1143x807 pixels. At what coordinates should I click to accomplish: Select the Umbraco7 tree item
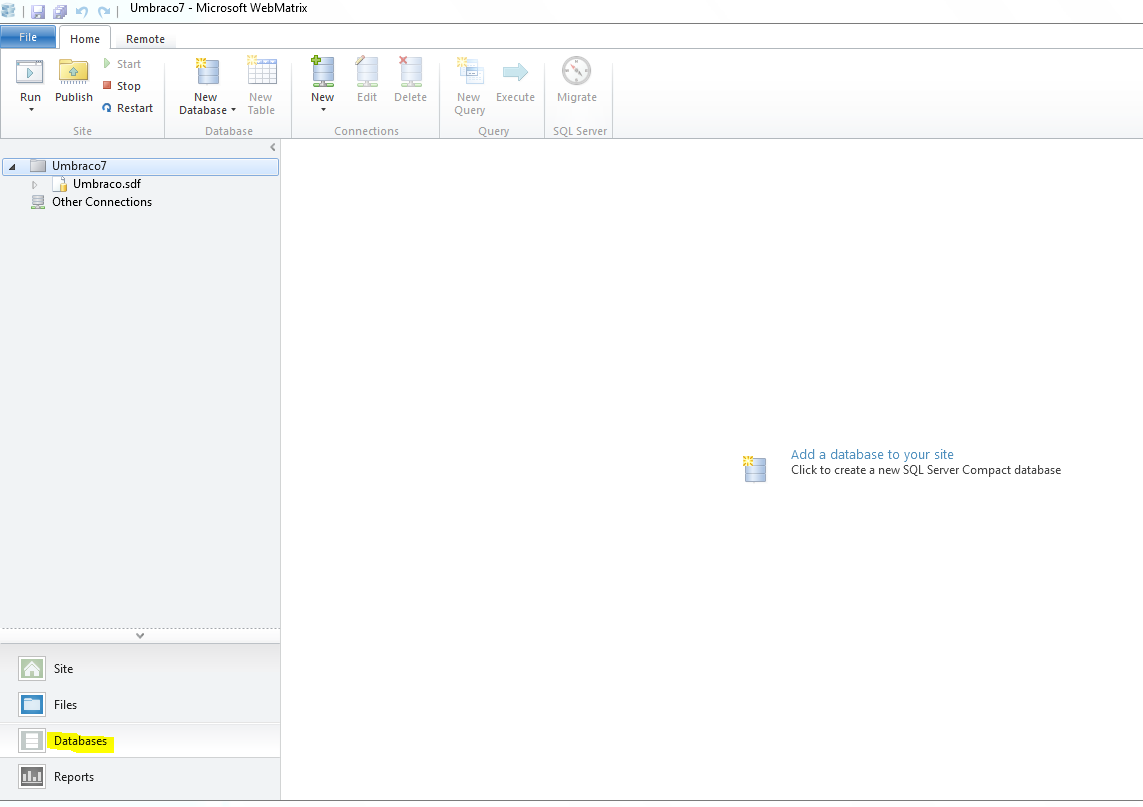click(x=141, y=166)
